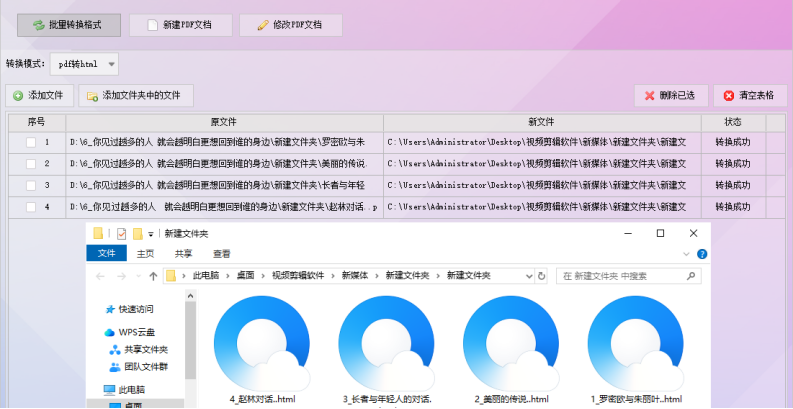Click the search magnifier icon
The image size is (793, 409).
[x=691, y=276]
